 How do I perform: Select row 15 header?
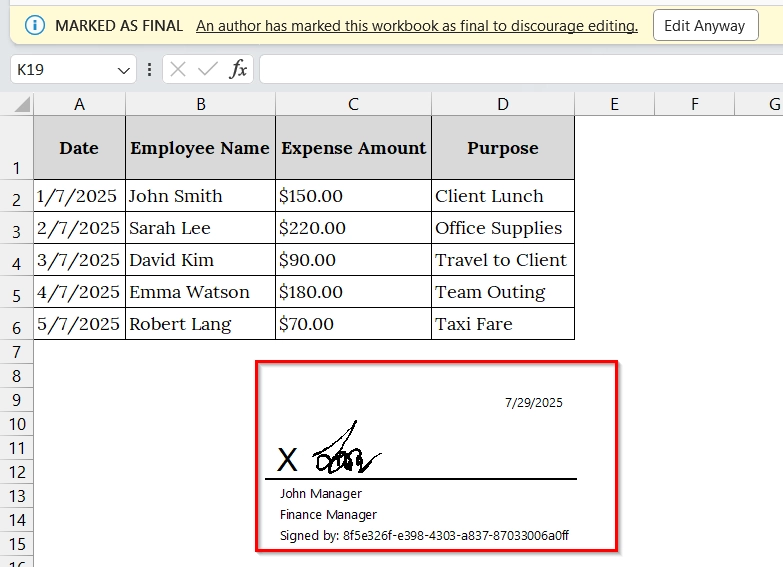(x=16, y=544)
